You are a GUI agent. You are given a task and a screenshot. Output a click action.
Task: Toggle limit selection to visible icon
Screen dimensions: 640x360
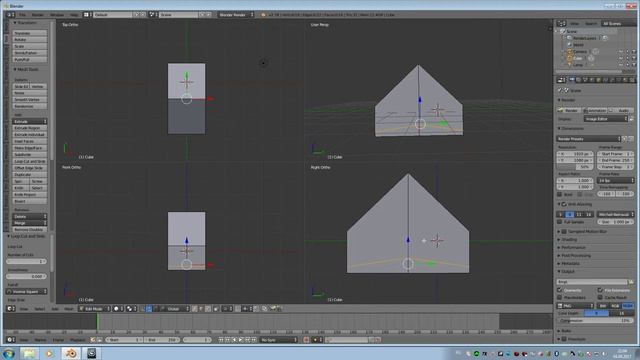coord(216,309)
